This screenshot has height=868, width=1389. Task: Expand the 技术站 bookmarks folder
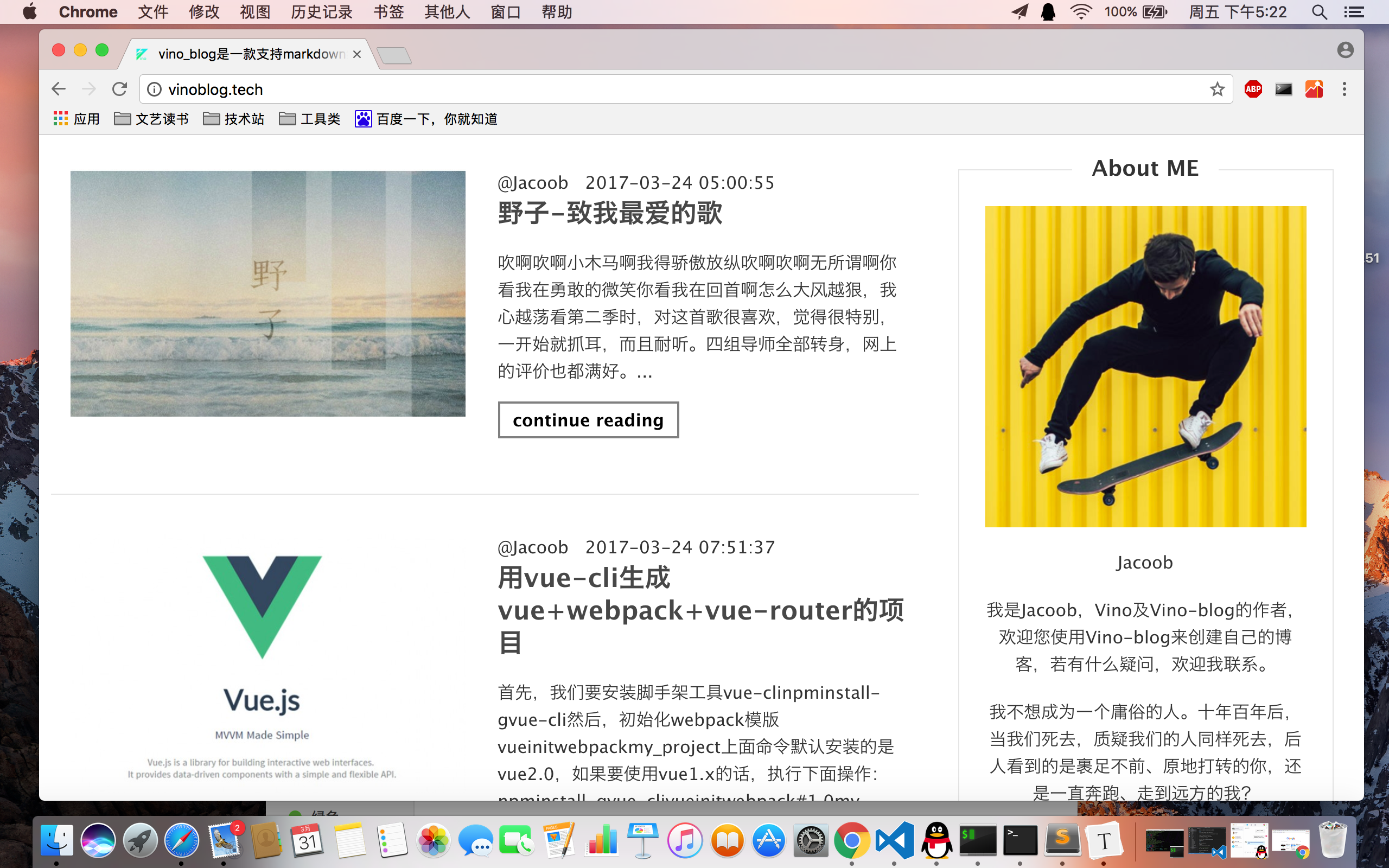(234, 119)
